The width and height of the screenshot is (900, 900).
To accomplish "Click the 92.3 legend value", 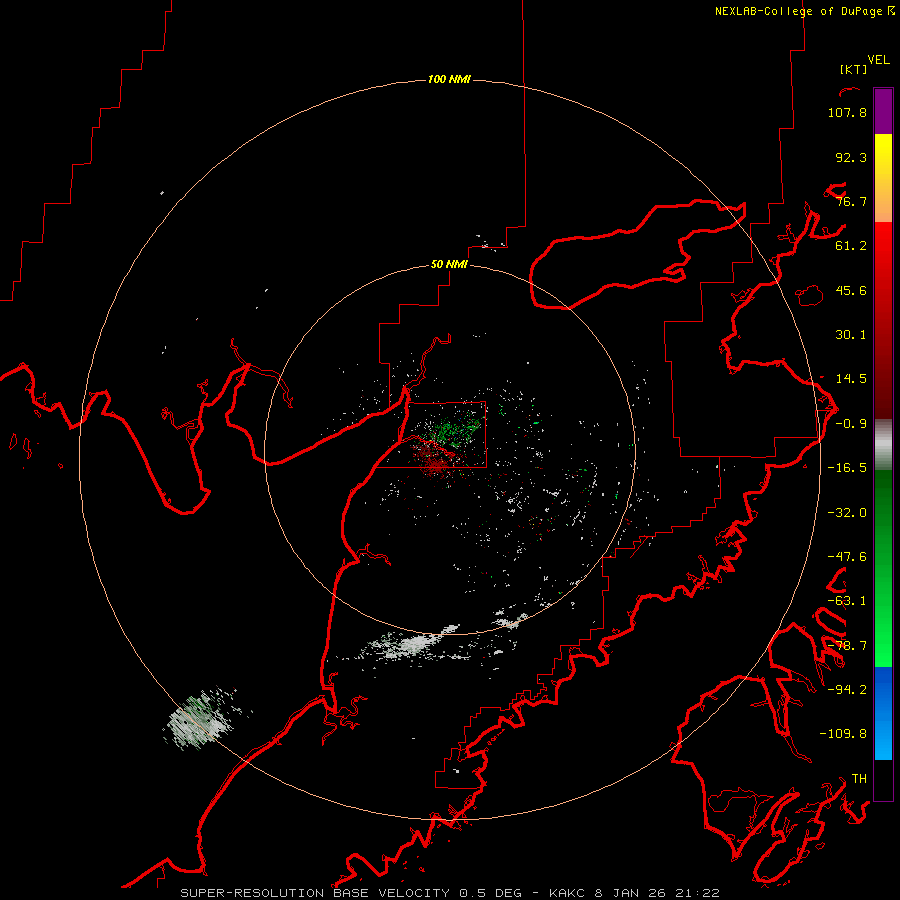I will [851, 157].
